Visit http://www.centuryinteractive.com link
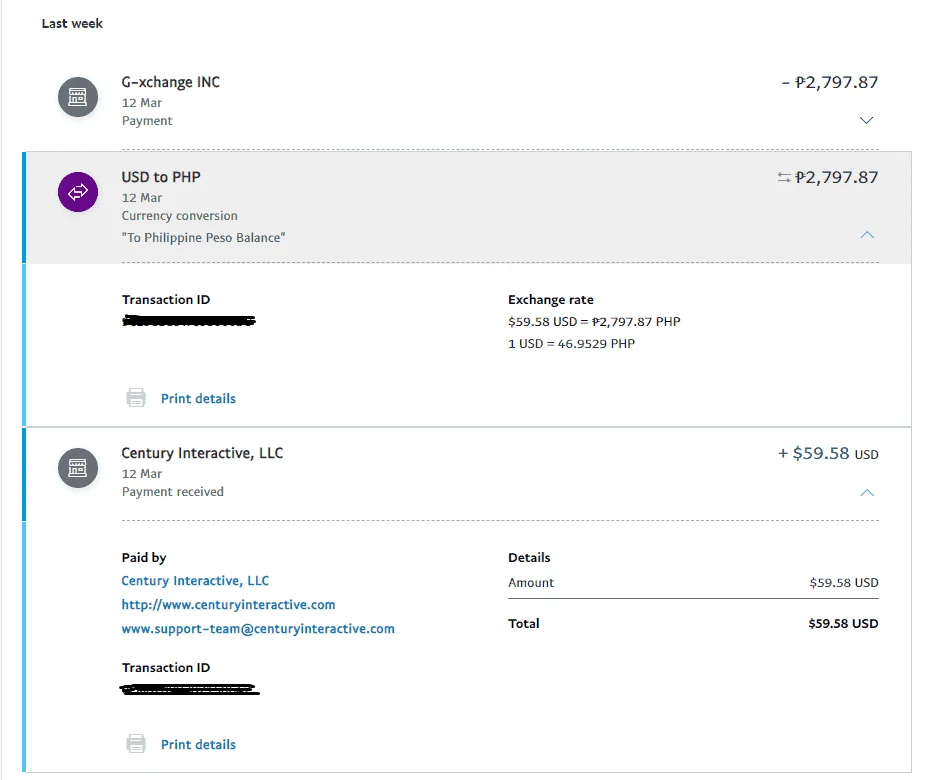Screen dimensions: 935x780 click(228, 605)
